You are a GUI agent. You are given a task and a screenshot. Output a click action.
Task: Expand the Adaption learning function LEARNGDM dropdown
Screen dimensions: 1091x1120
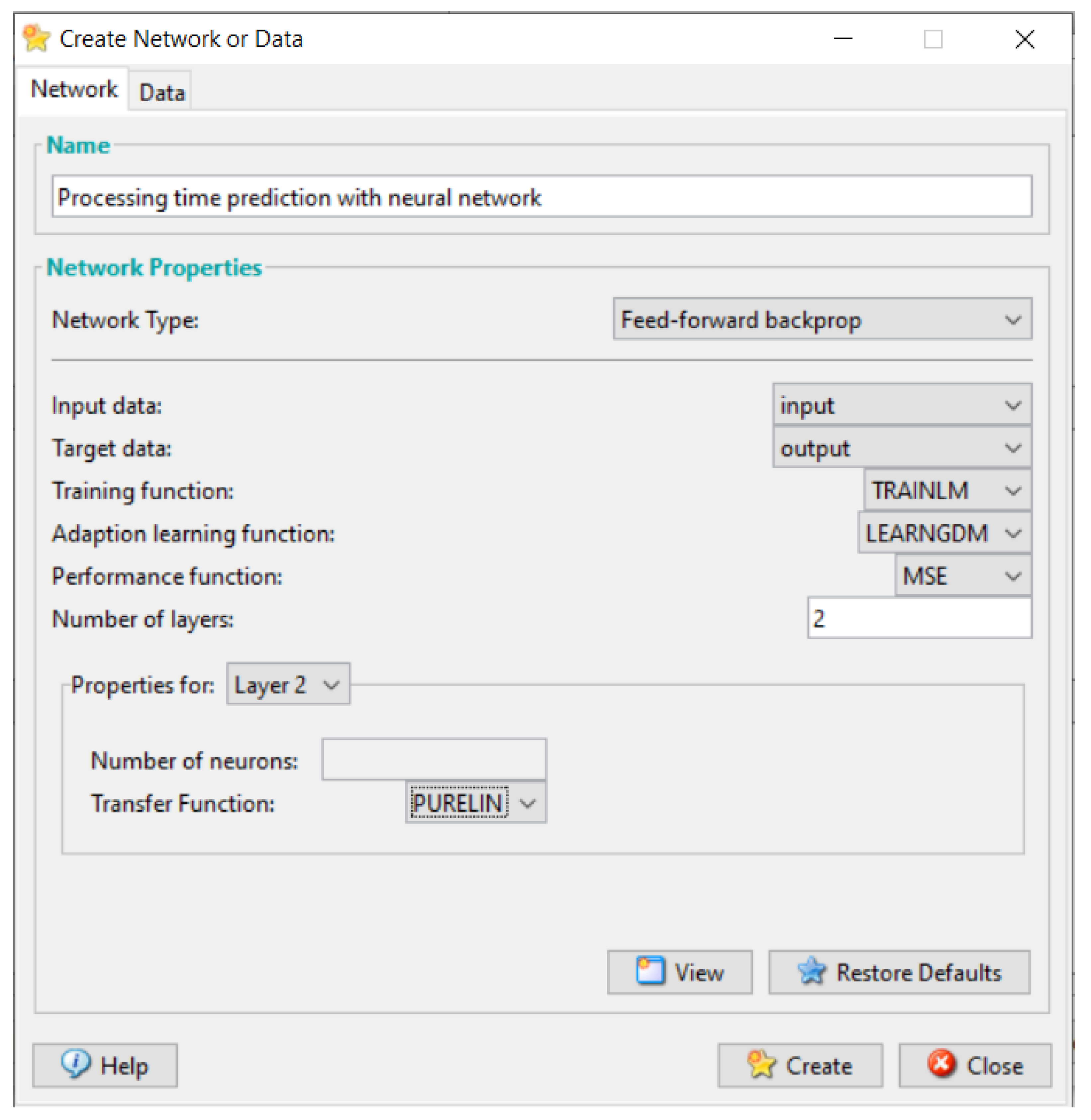944,533
